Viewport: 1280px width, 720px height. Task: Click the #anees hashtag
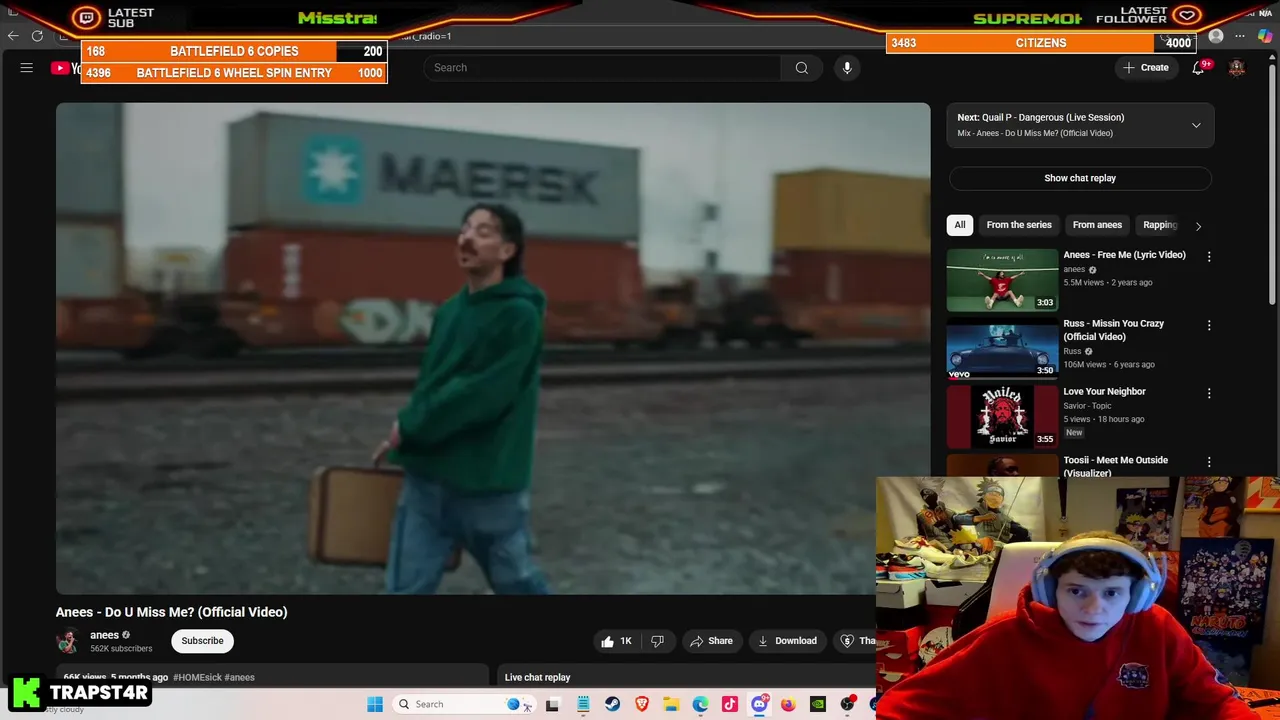tap(240, 677)
